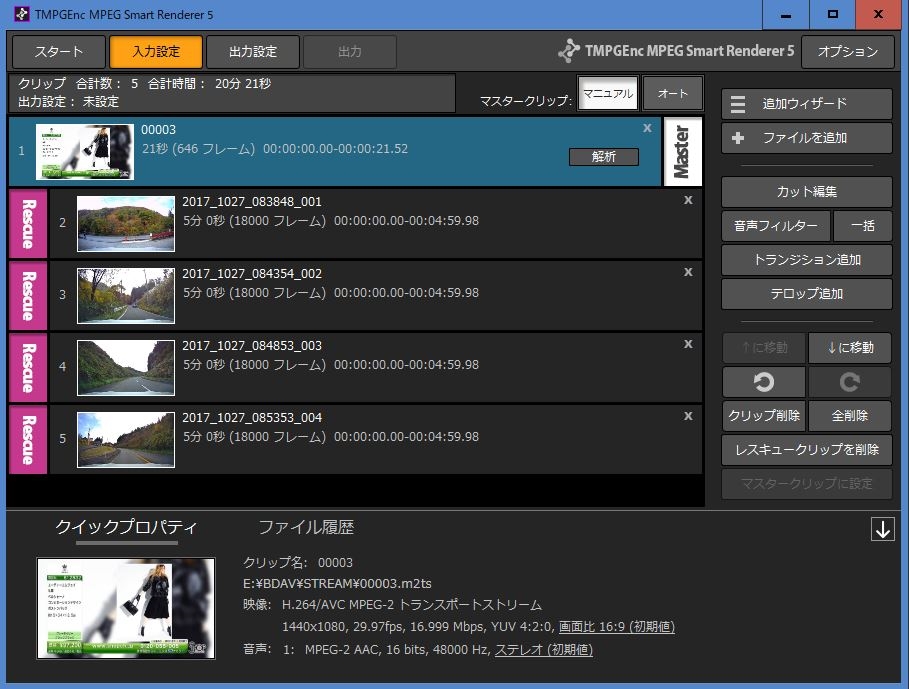
Task: Open the 追加ウィザード add wizard
Action: click(806, 104)
